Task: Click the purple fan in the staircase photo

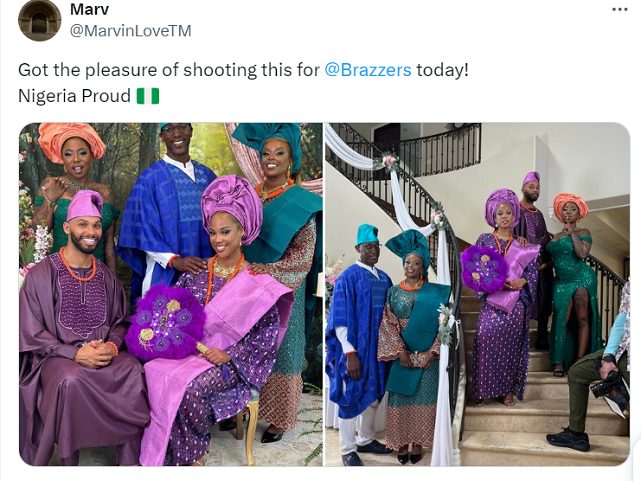Action: pyautogui.click(x=484, y=269)
